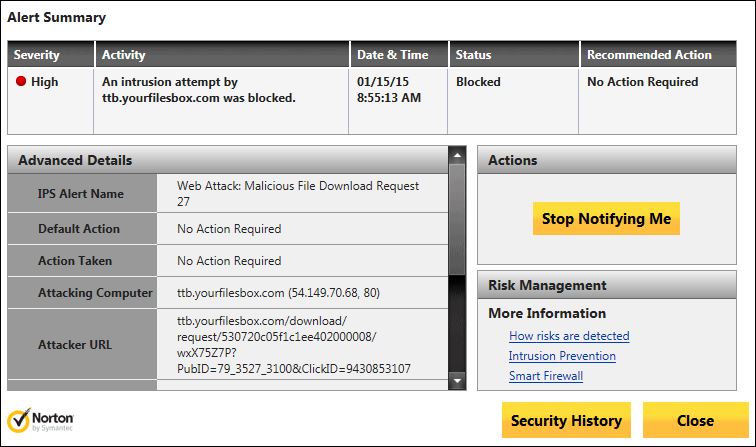Click the red High severity indicator
Screen dimensions: 756x447
(x=21, y=81)
